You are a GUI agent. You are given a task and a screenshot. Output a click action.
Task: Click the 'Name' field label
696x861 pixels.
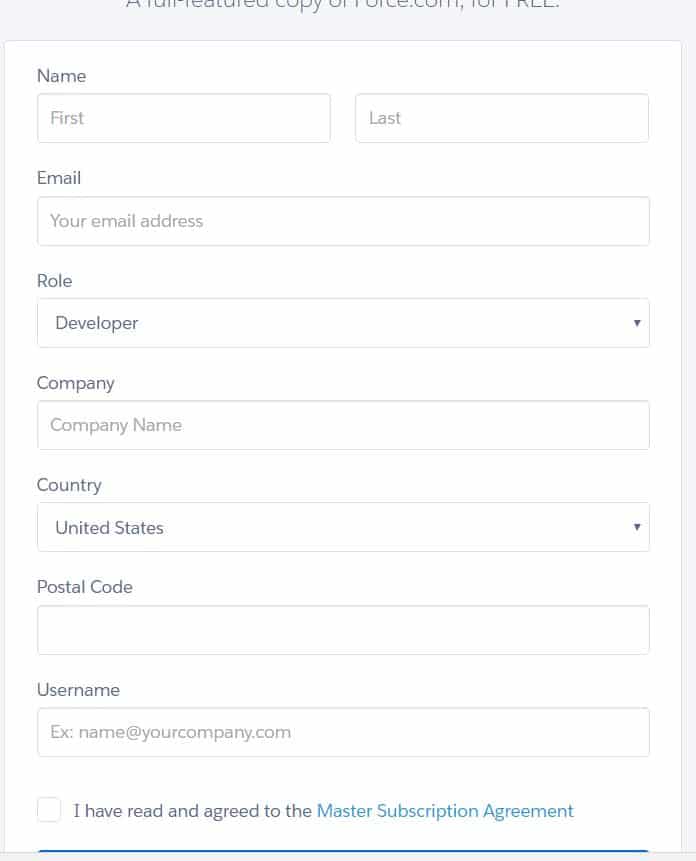pyautogui.click(x=61, y=76)
